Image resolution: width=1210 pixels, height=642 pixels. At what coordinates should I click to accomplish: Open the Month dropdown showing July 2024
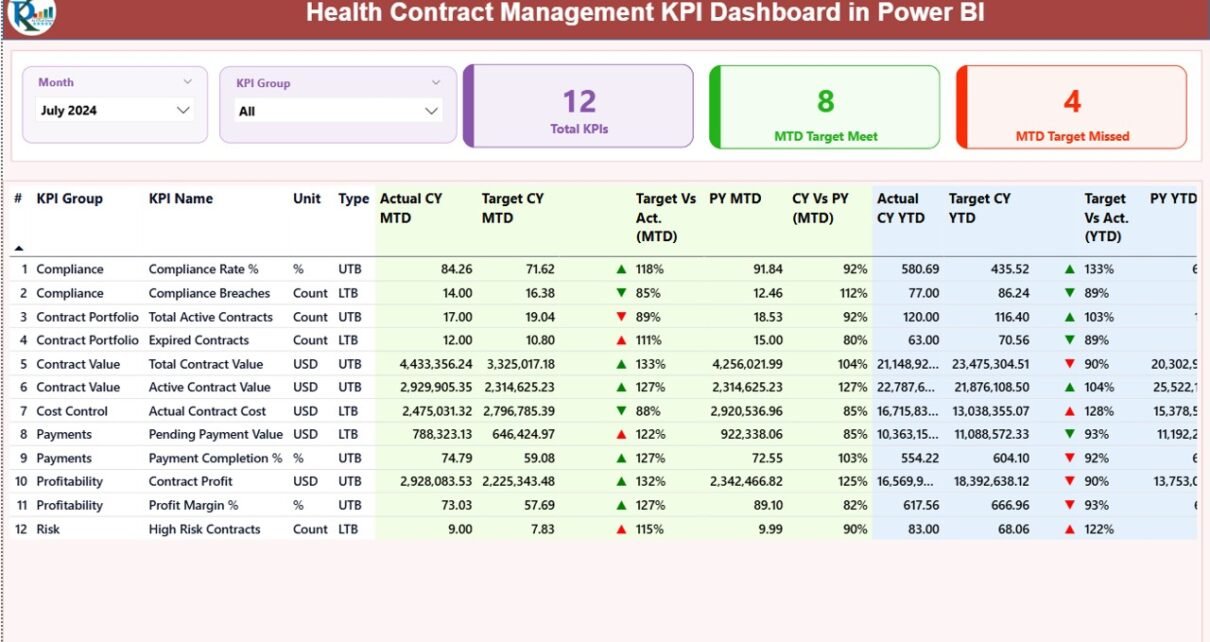[183, 110]
